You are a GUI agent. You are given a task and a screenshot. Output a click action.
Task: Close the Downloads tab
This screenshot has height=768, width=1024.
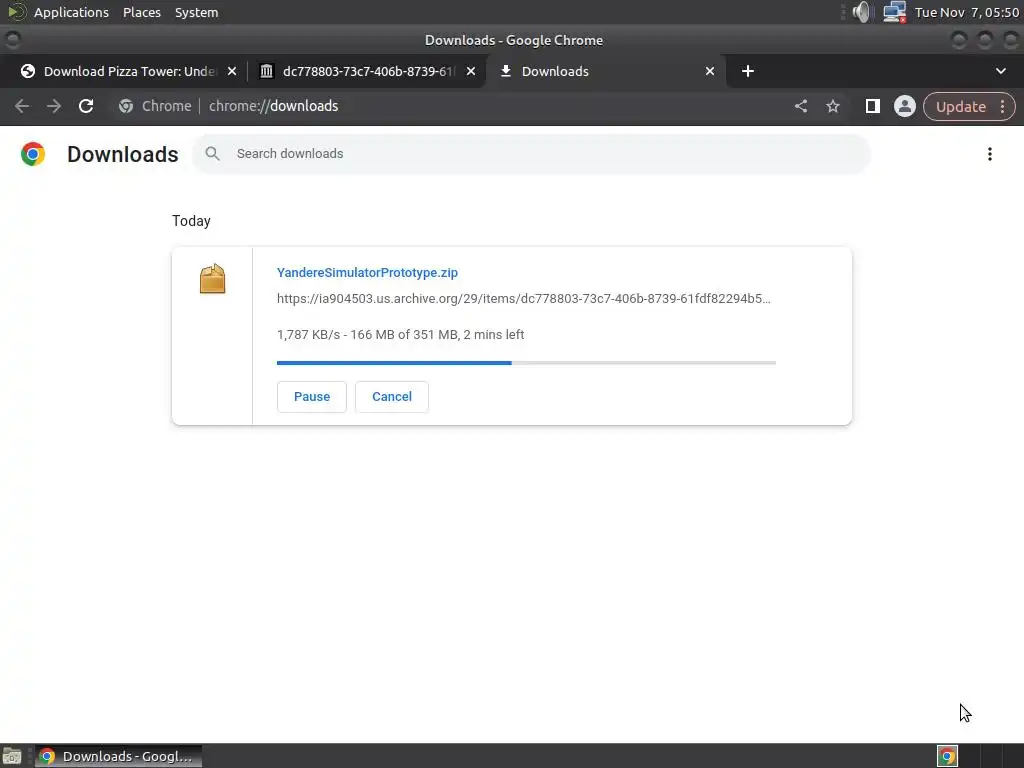(x=710, y=71)
